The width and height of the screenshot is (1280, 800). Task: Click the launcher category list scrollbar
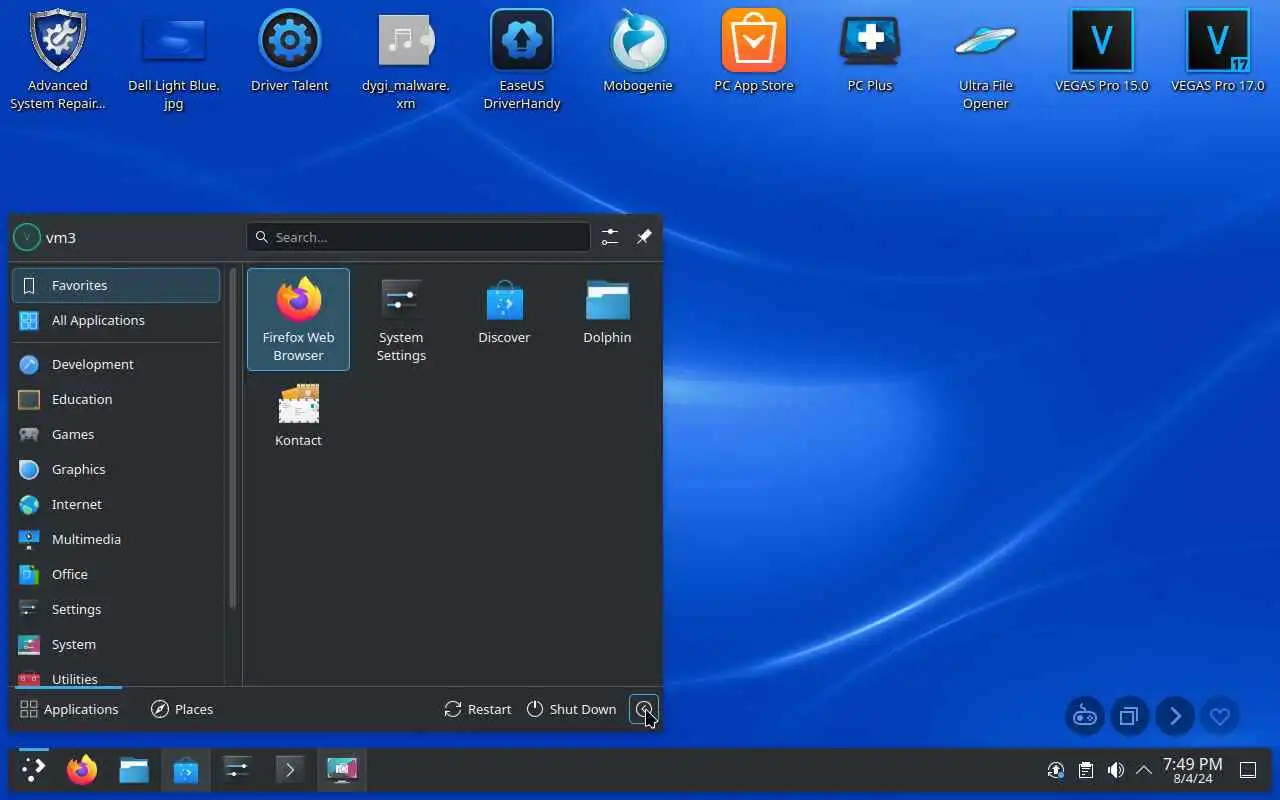click(x=233, y=438)
